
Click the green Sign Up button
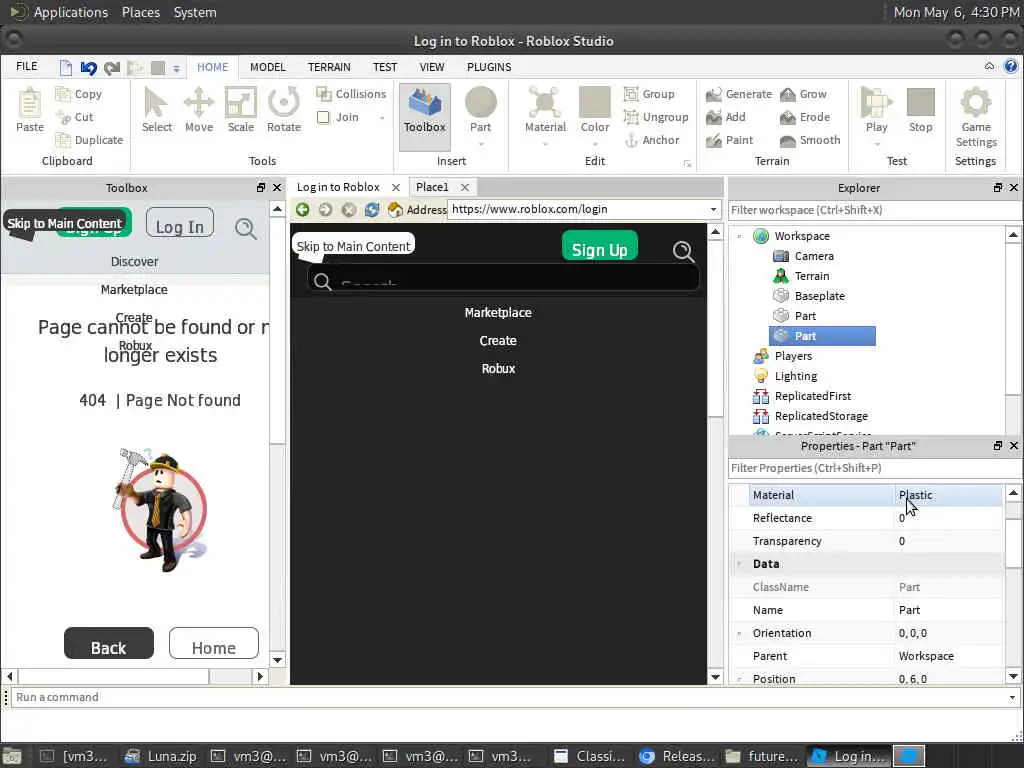600,246
